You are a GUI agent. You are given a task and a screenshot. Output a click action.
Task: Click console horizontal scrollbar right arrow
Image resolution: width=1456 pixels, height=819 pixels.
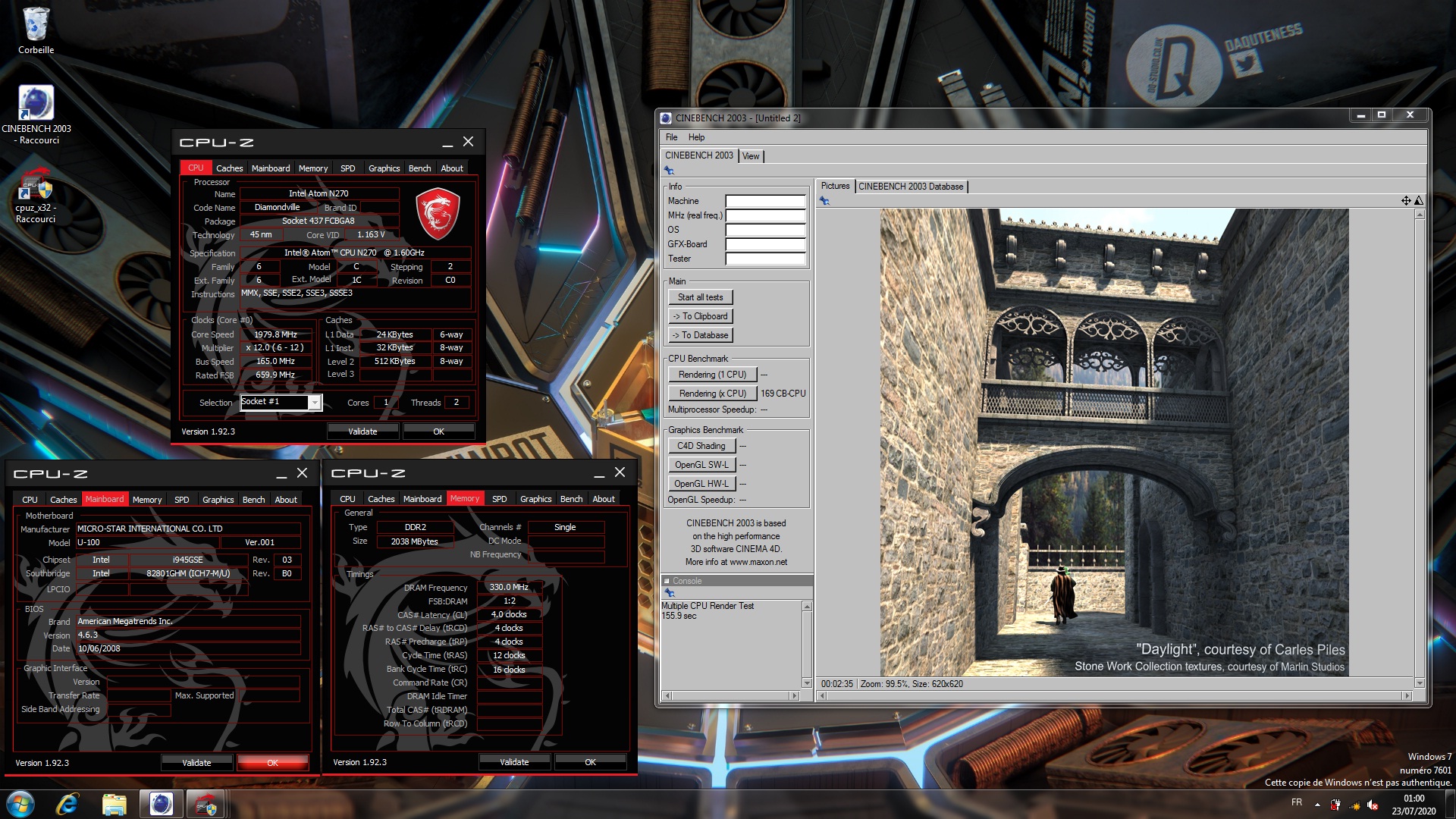[794, 695]
